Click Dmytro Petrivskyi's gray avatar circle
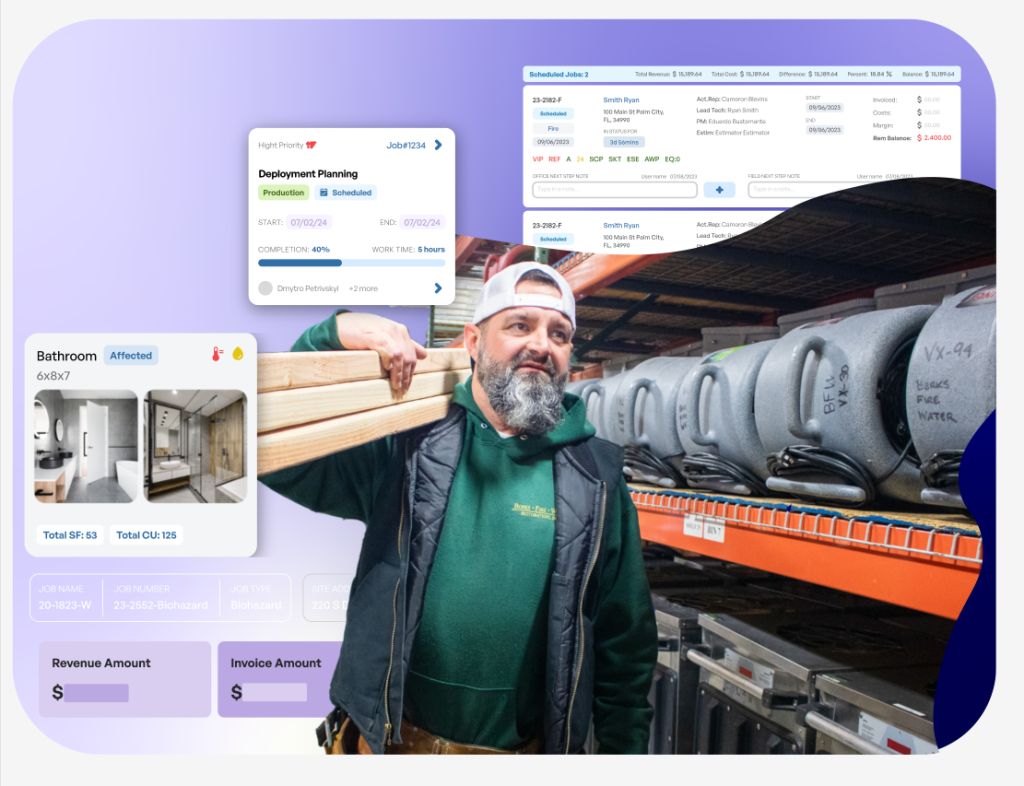Screen dimensions: 1024x786 coord(265,288)
